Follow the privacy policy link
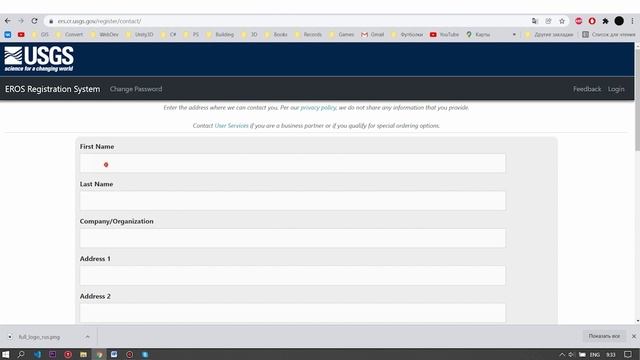 (318, 108)
